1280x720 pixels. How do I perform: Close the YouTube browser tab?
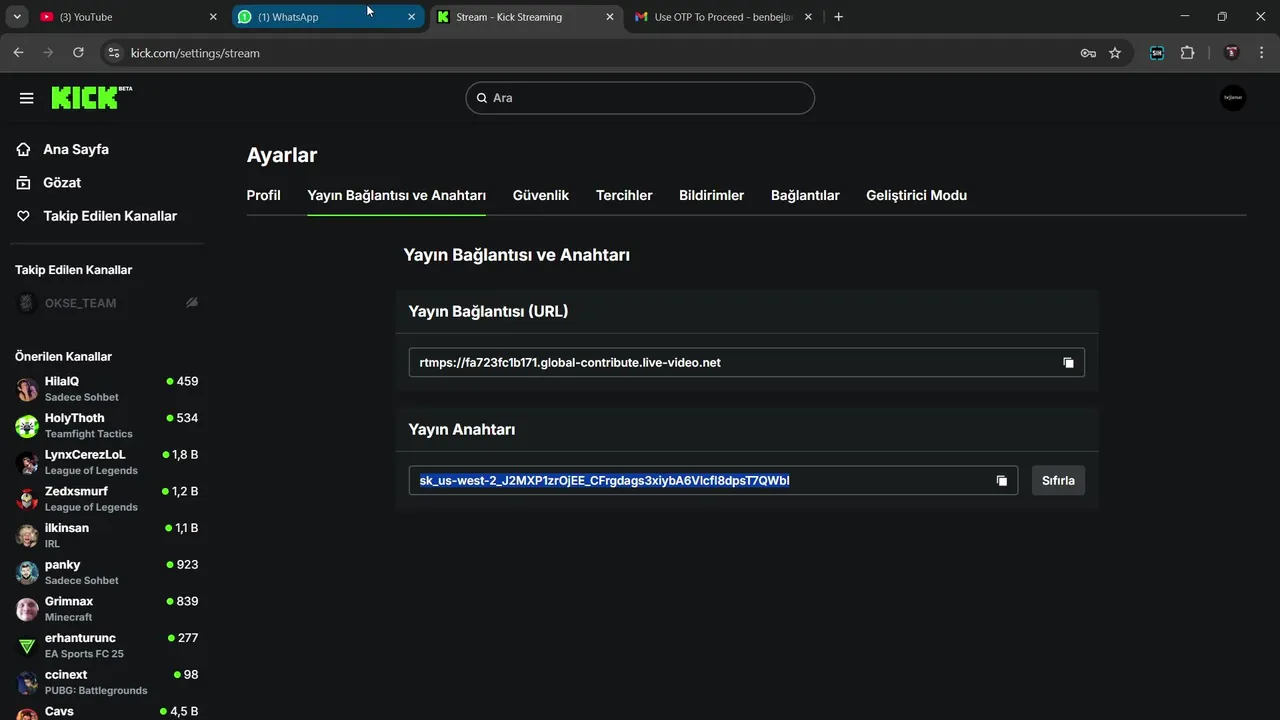[x=212, y=17]
